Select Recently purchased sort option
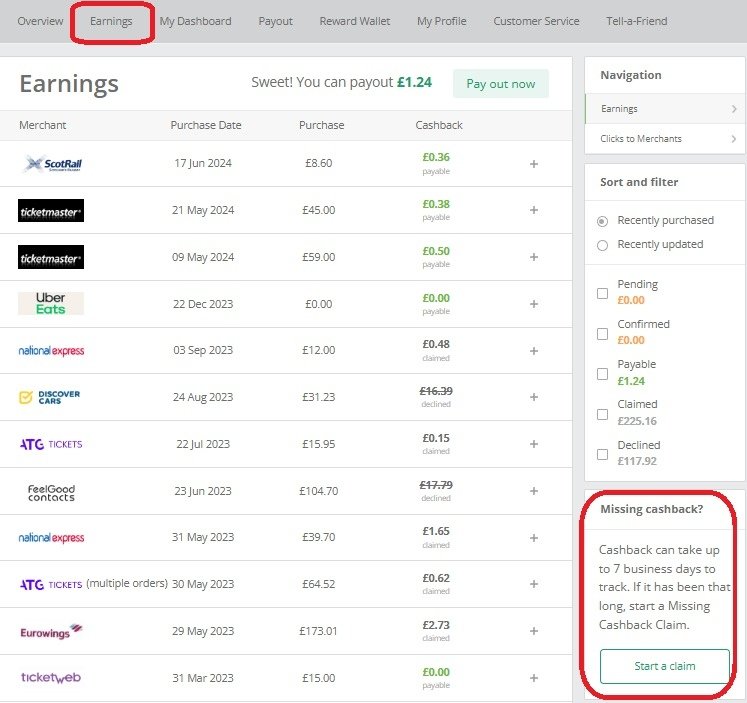The image size is (747, 703). pos(603,221)
